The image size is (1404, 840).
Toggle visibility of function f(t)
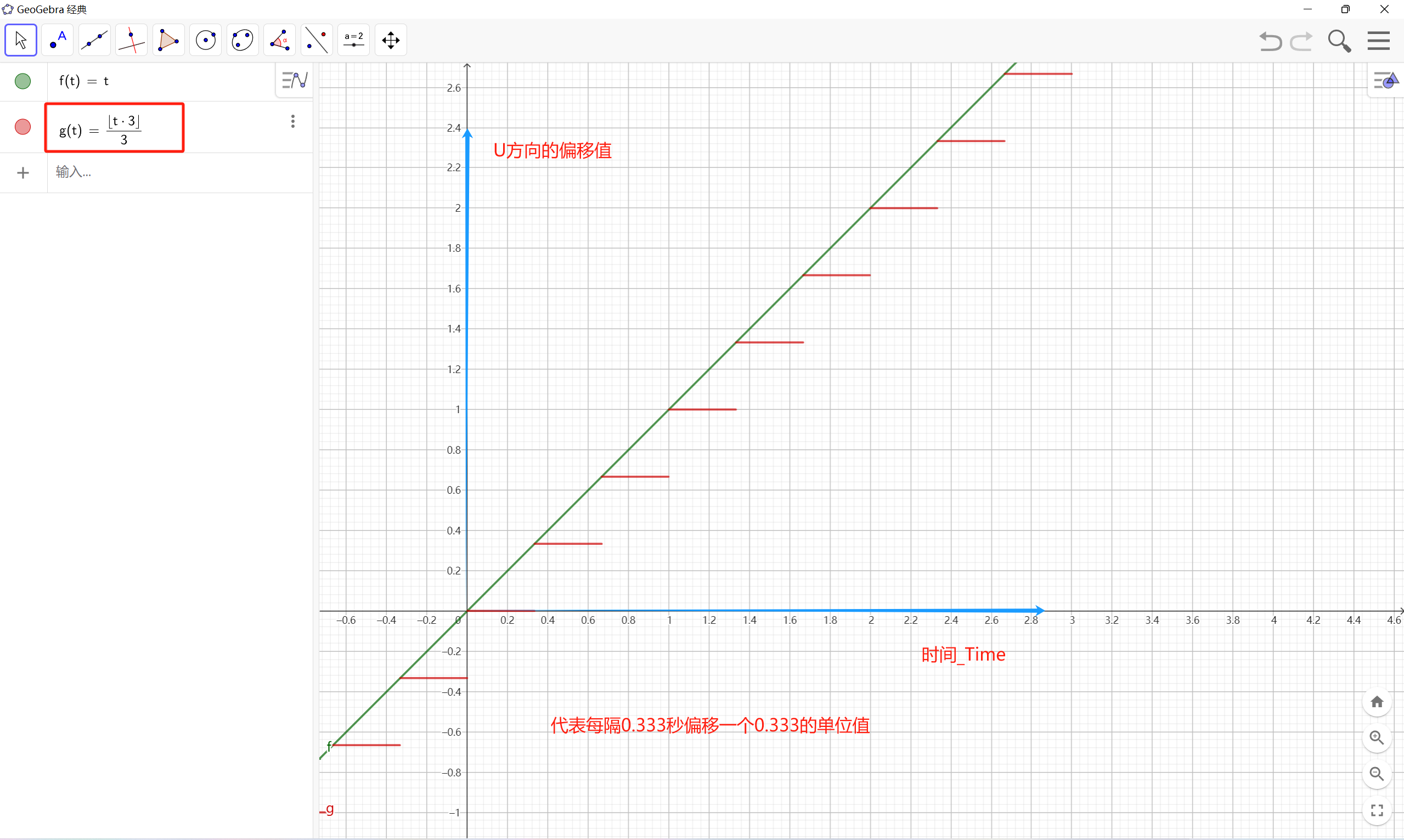[22, 81]
